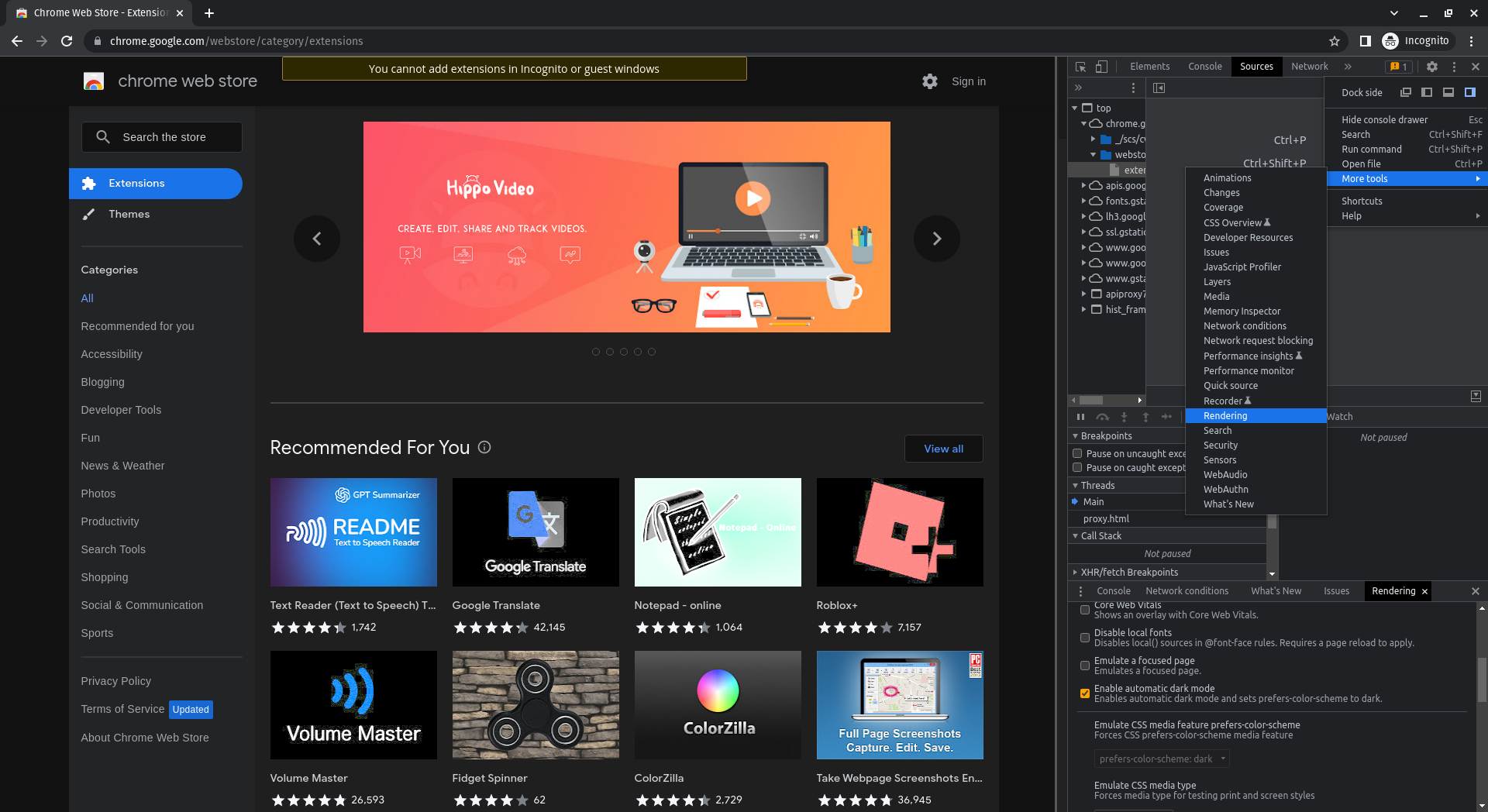Screen dimensions: 1488x812
Task: Choose Animations from More tools
Action: coord(1256,178)
